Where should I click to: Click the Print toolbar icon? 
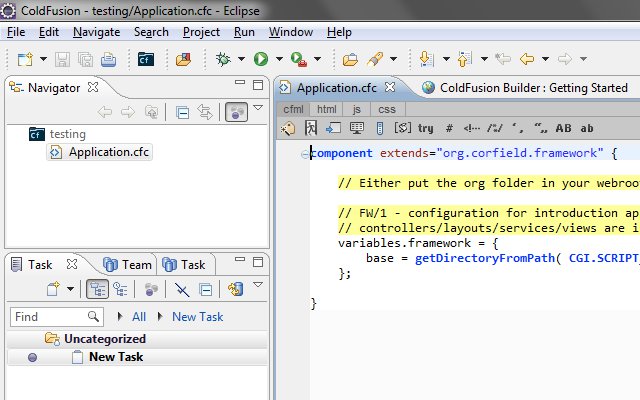(x=109, y=60)
